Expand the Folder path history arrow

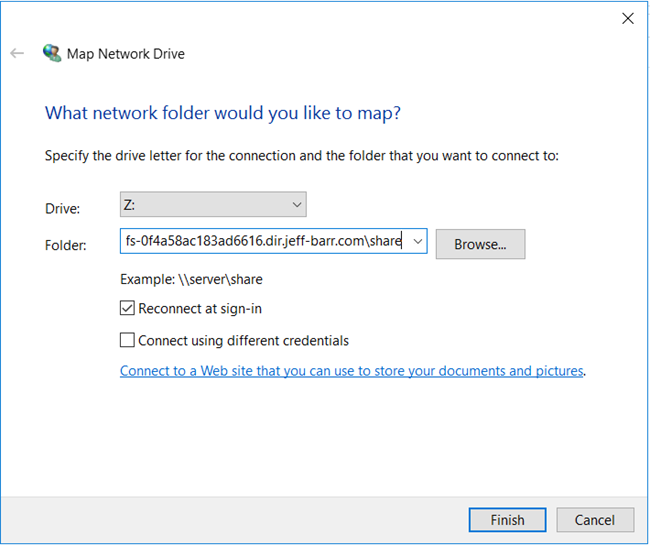click(418, 242)
